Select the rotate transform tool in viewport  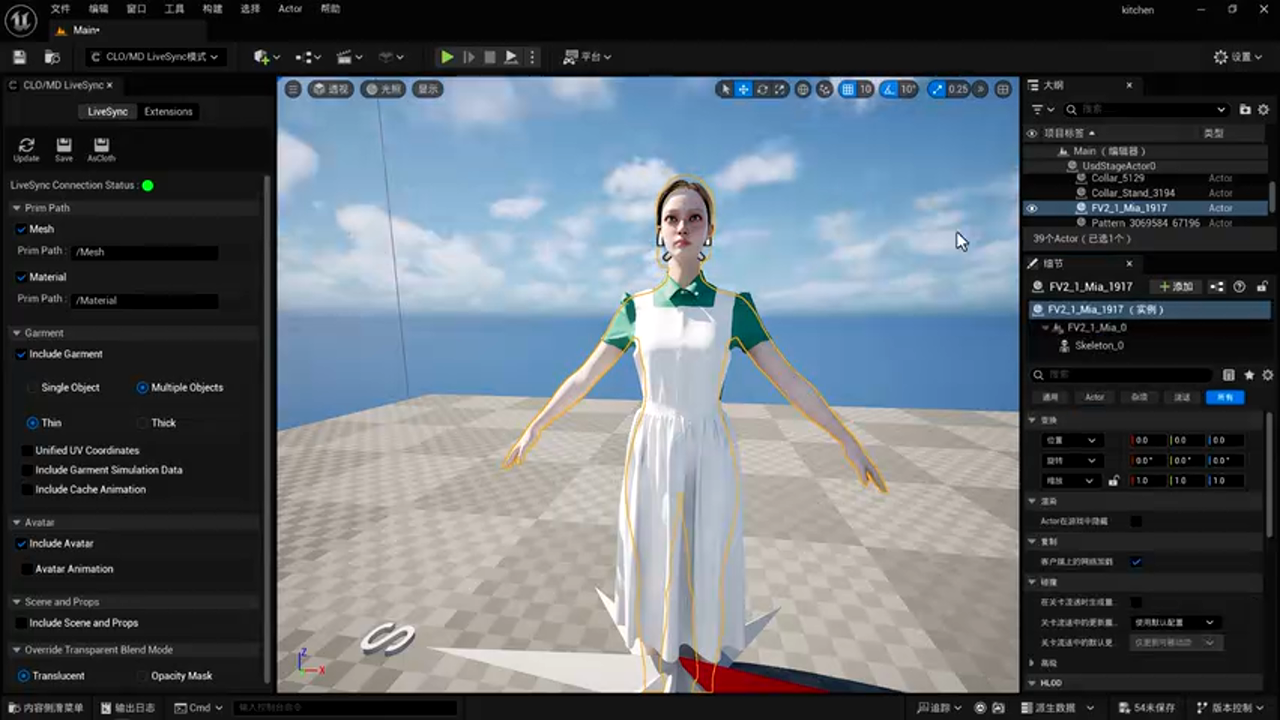(762, 89)
